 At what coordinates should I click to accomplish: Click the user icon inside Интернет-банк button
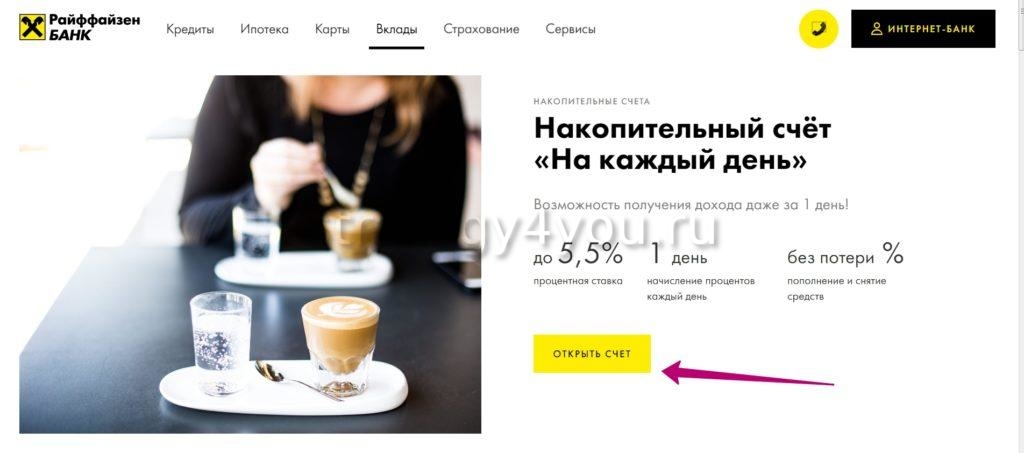876,29
